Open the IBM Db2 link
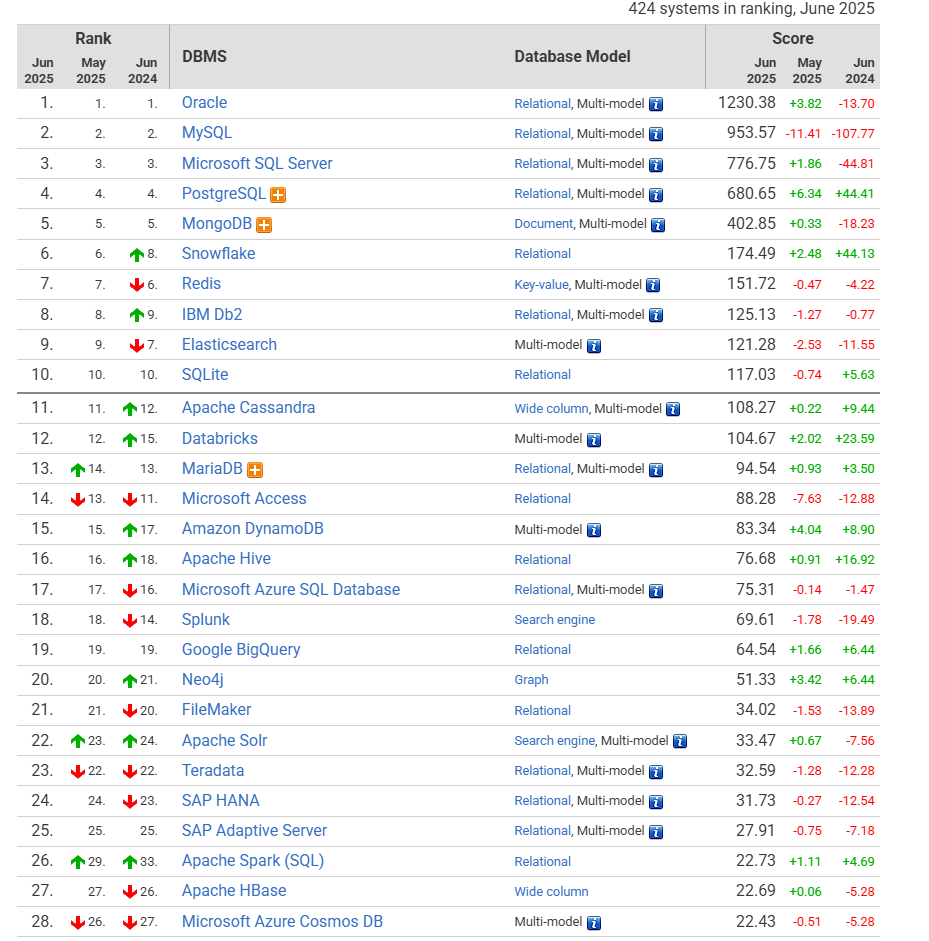The image size is (929, 941). (x=212, y=314)
